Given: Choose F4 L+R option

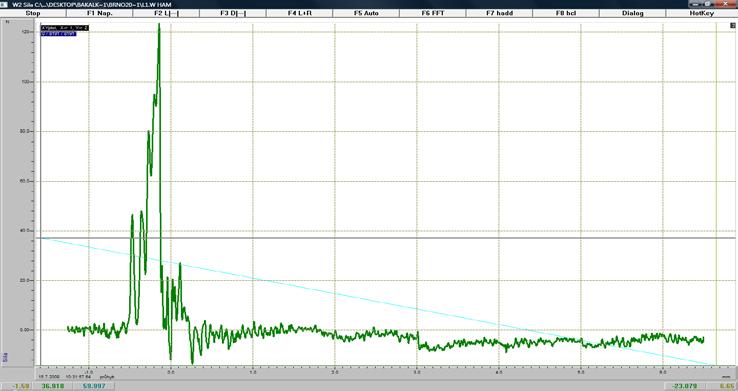Looking at the screenshot, I should (x=299, y=13).
